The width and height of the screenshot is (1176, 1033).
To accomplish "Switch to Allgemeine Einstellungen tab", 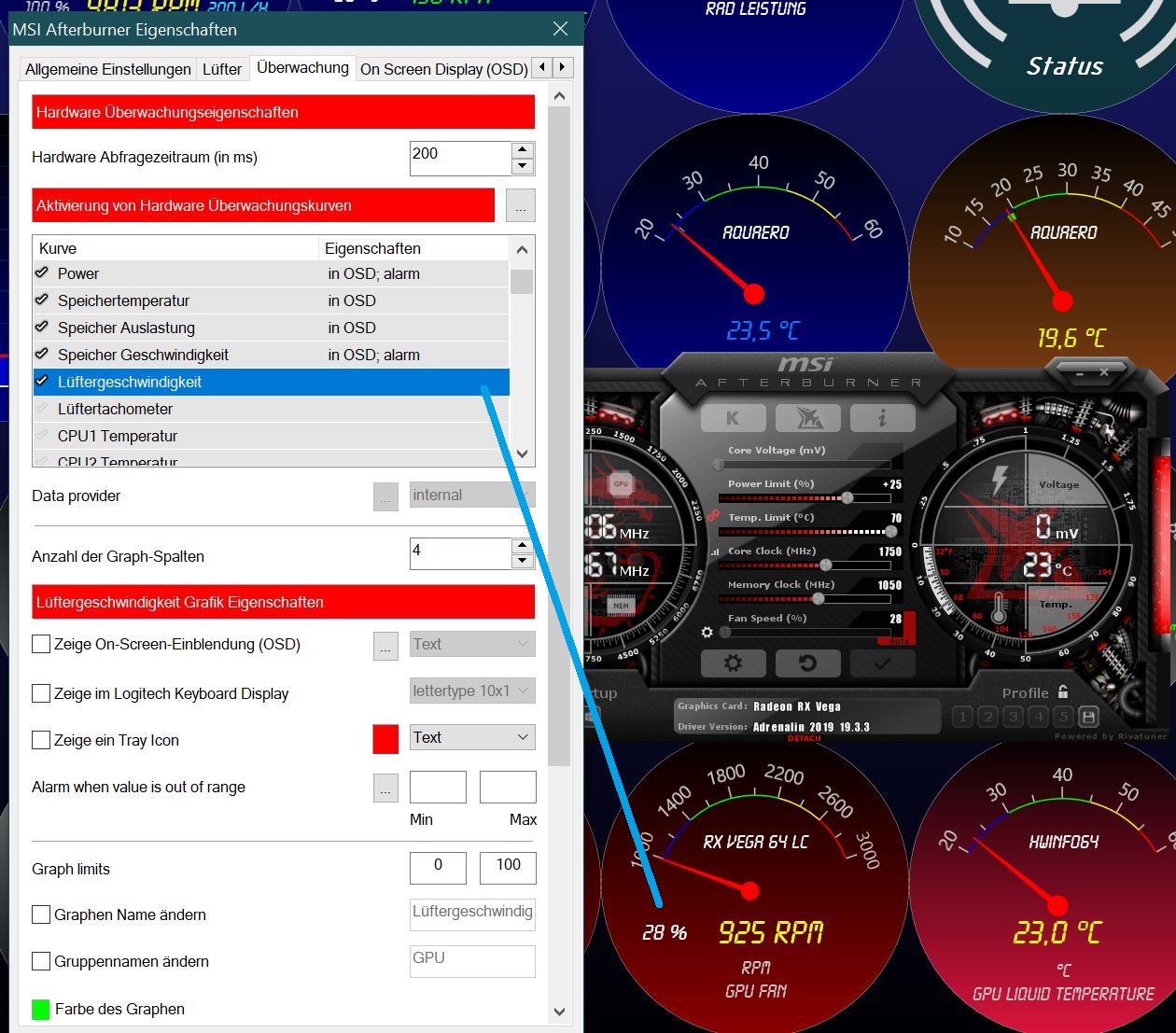I will (108, 69).
